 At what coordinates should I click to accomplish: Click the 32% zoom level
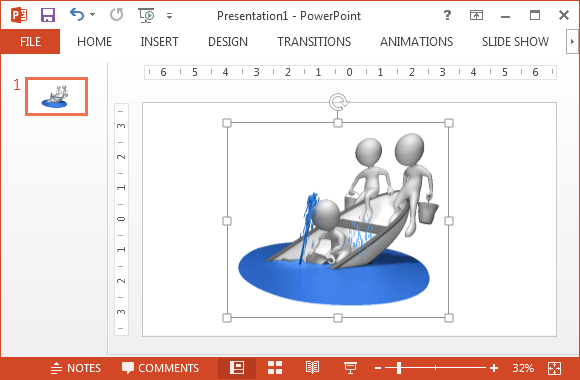tap(523, 368)
